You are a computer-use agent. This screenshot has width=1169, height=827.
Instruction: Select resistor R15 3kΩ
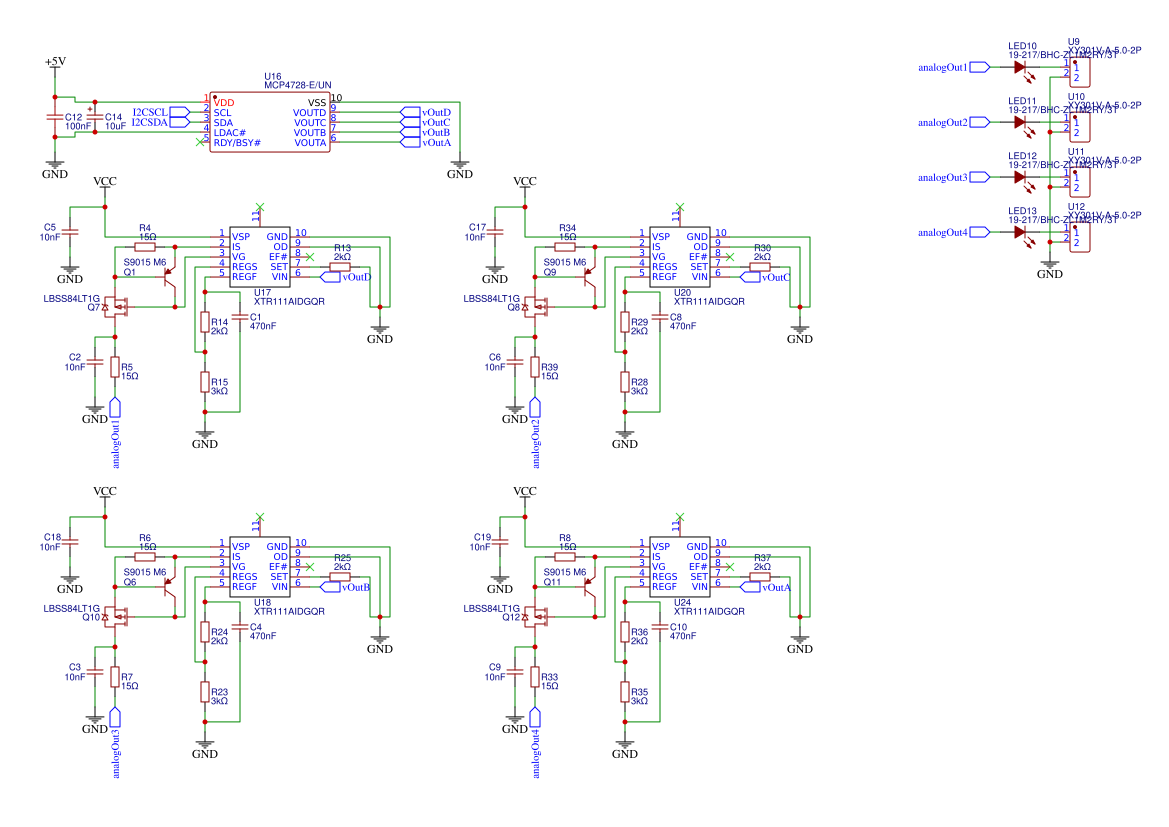pyautogui.click(x=205, y=382)
